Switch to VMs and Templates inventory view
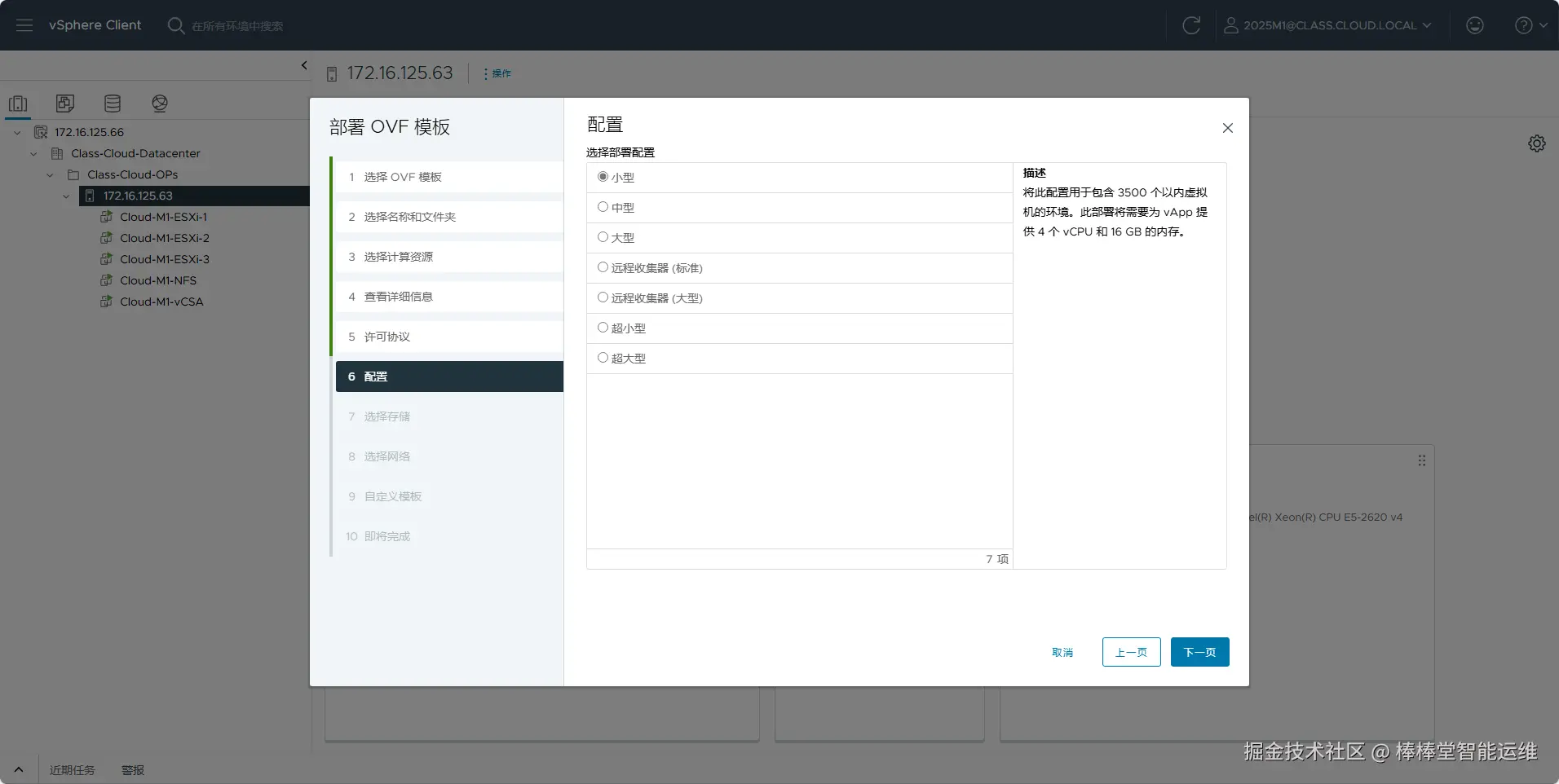 click(x=65, y=104)
